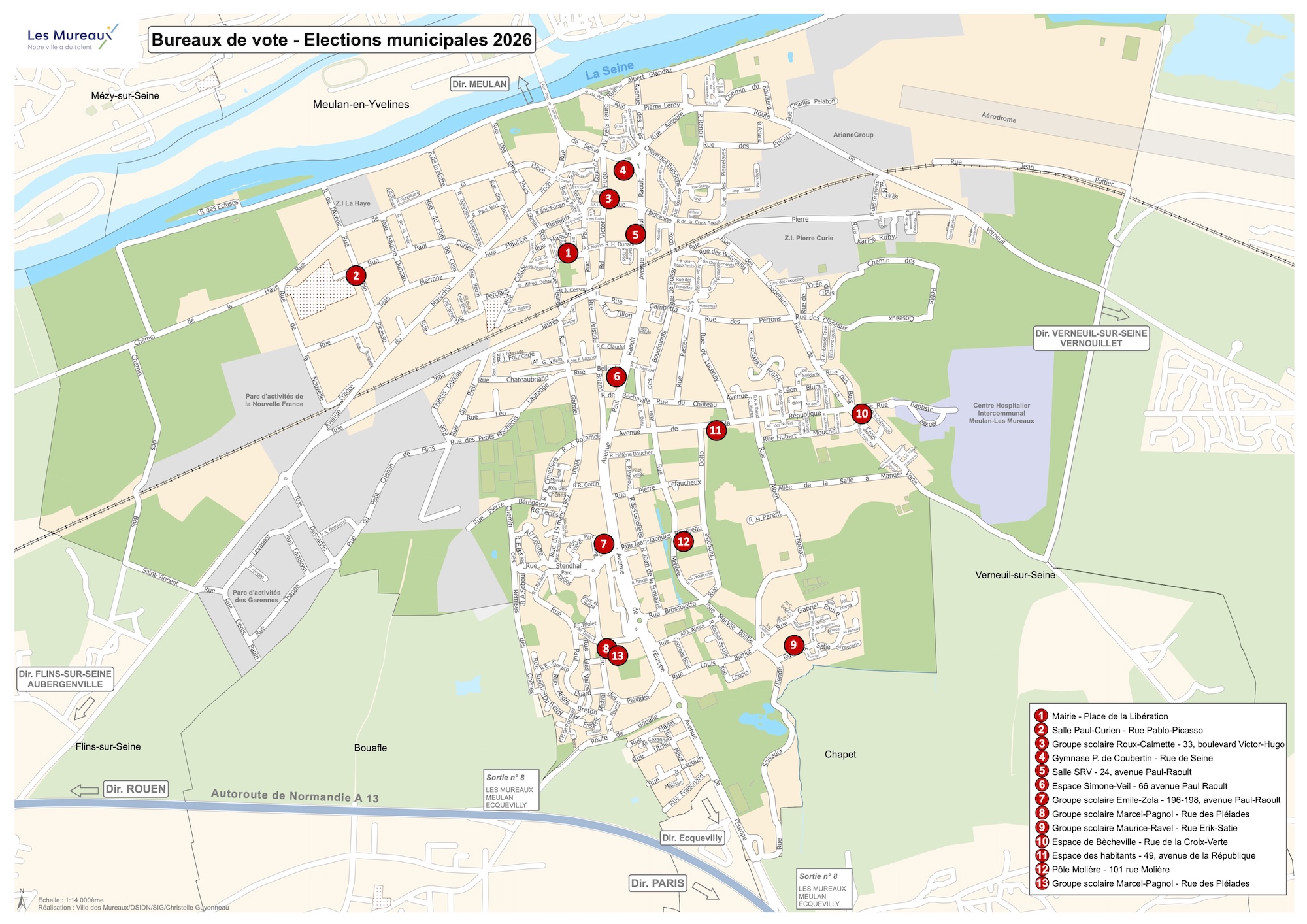The height and width of the screenshot is (924, 1307).
Task: Click arrow beside Dir. ROUEN sign
Action: pos(84,790)
